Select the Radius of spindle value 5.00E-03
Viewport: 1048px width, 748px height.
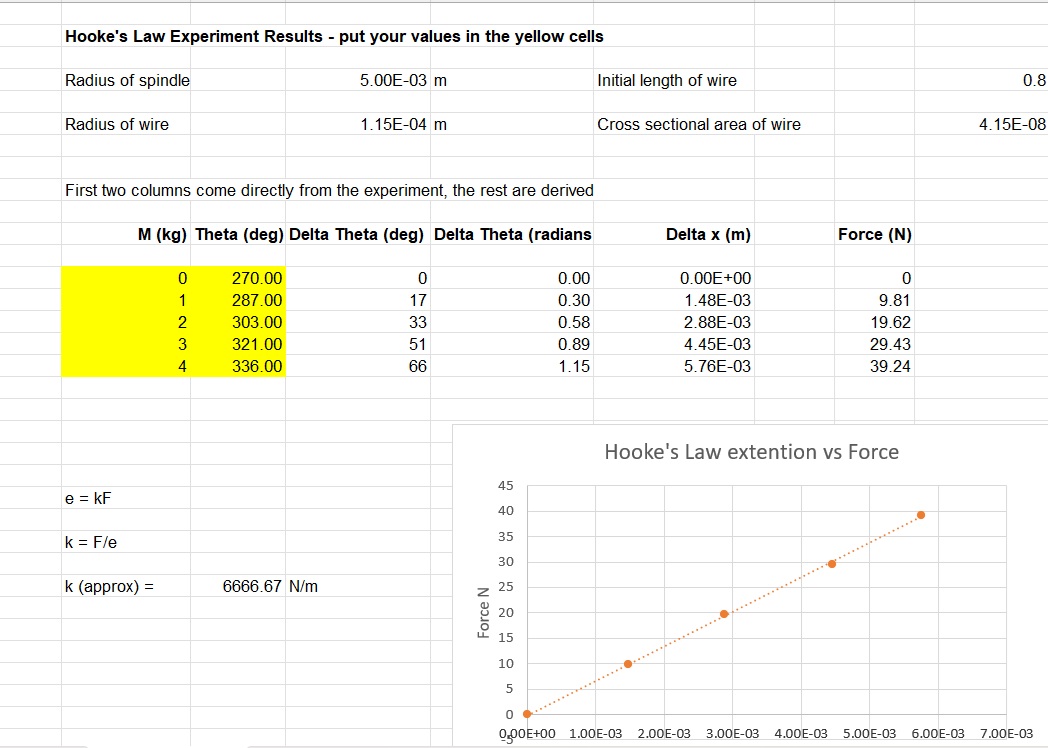tap(395, 81)
